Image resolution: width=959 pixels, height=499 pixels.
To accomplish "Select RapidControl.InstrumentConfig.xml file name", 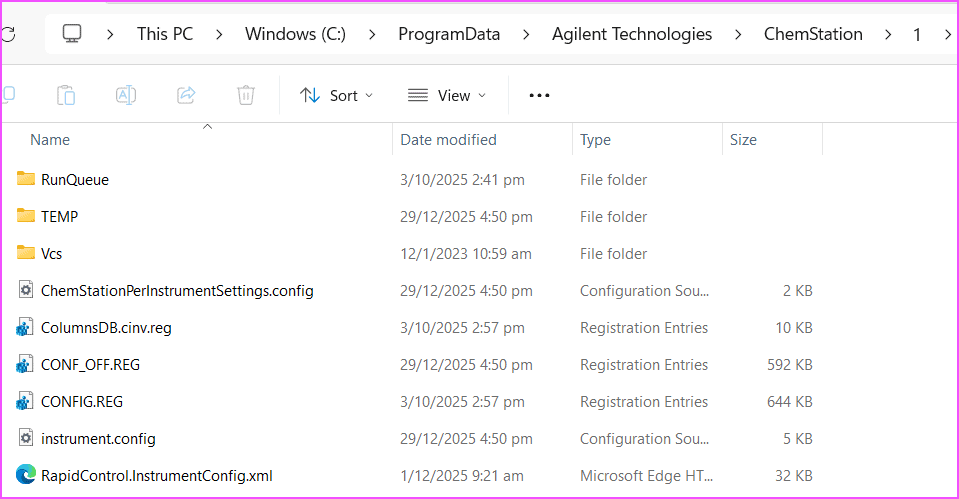I will tap(157, 476).
